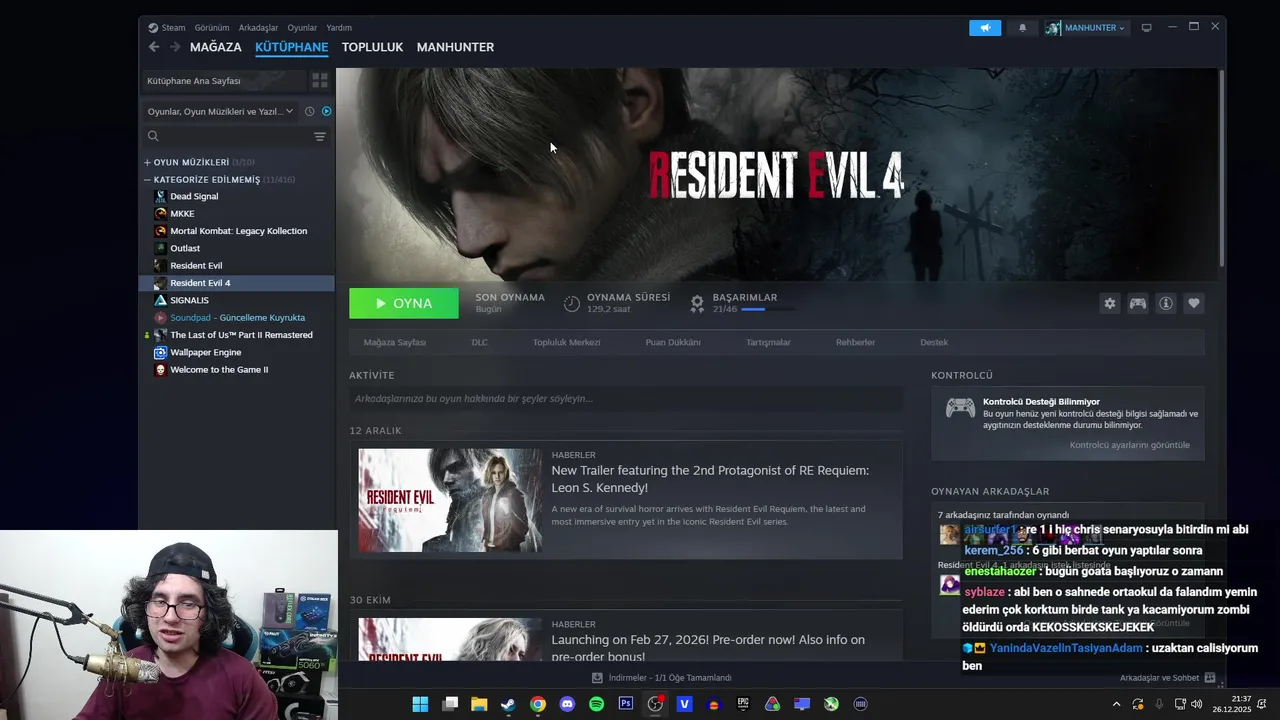Go to the MAĞAZA tab

pyautogui.click(x=216, y=47)
